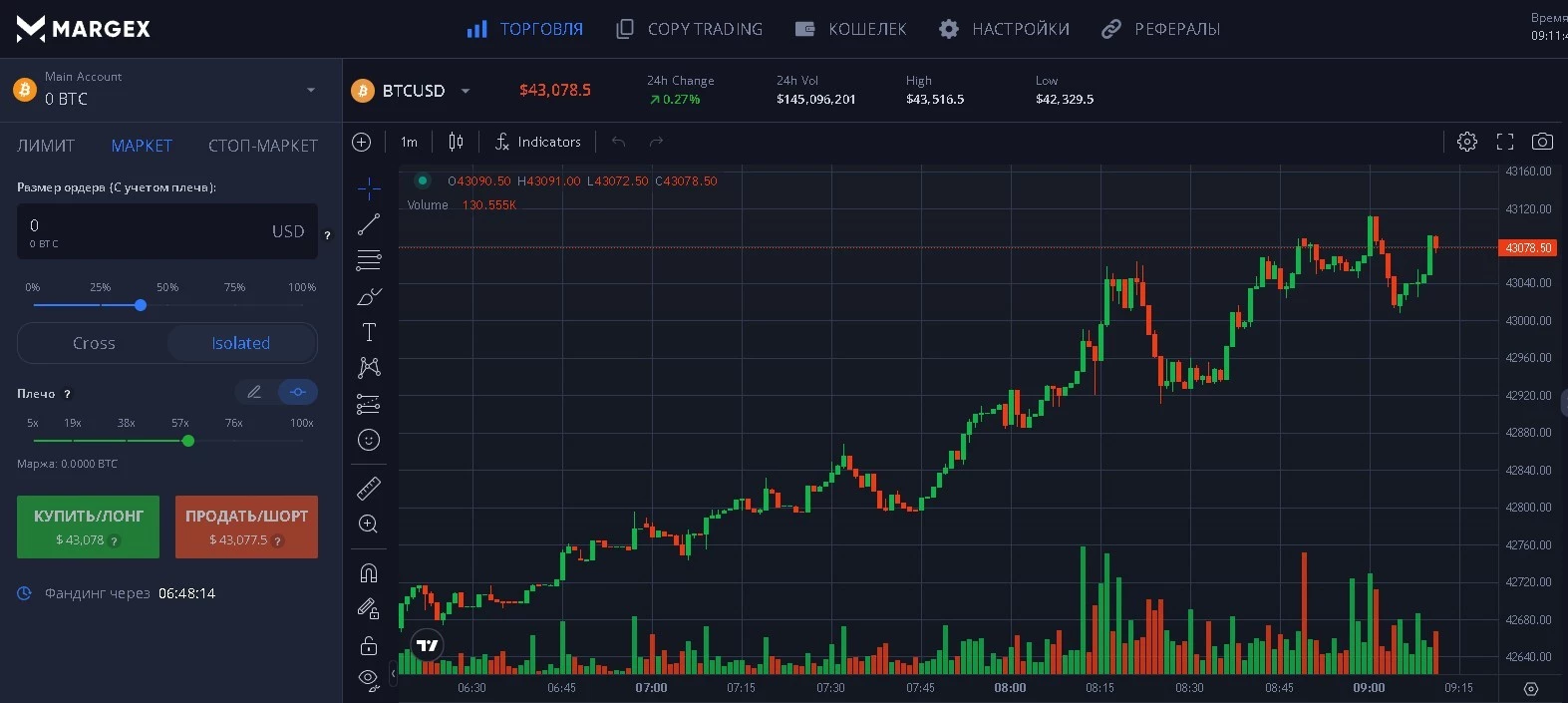Select the text annotation tool
1568x703 pixels.
coord(369,332)
